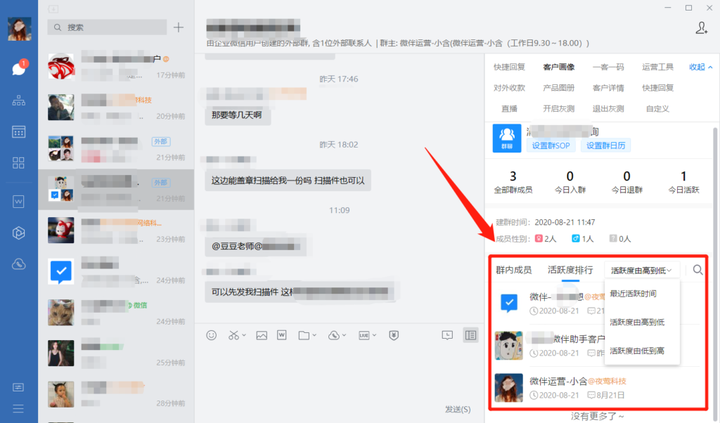This screenshot has height=423, width=720.
Task: Expand the cloud icon dropdown arrow
Action: [344, 335]
